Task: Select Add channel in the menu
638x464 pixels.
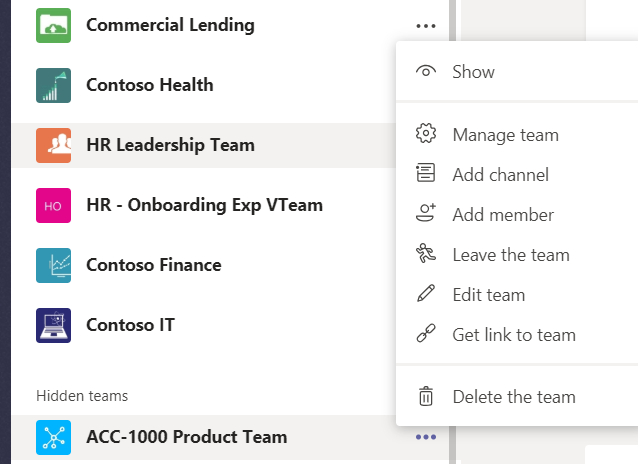Action: [500, 175]
